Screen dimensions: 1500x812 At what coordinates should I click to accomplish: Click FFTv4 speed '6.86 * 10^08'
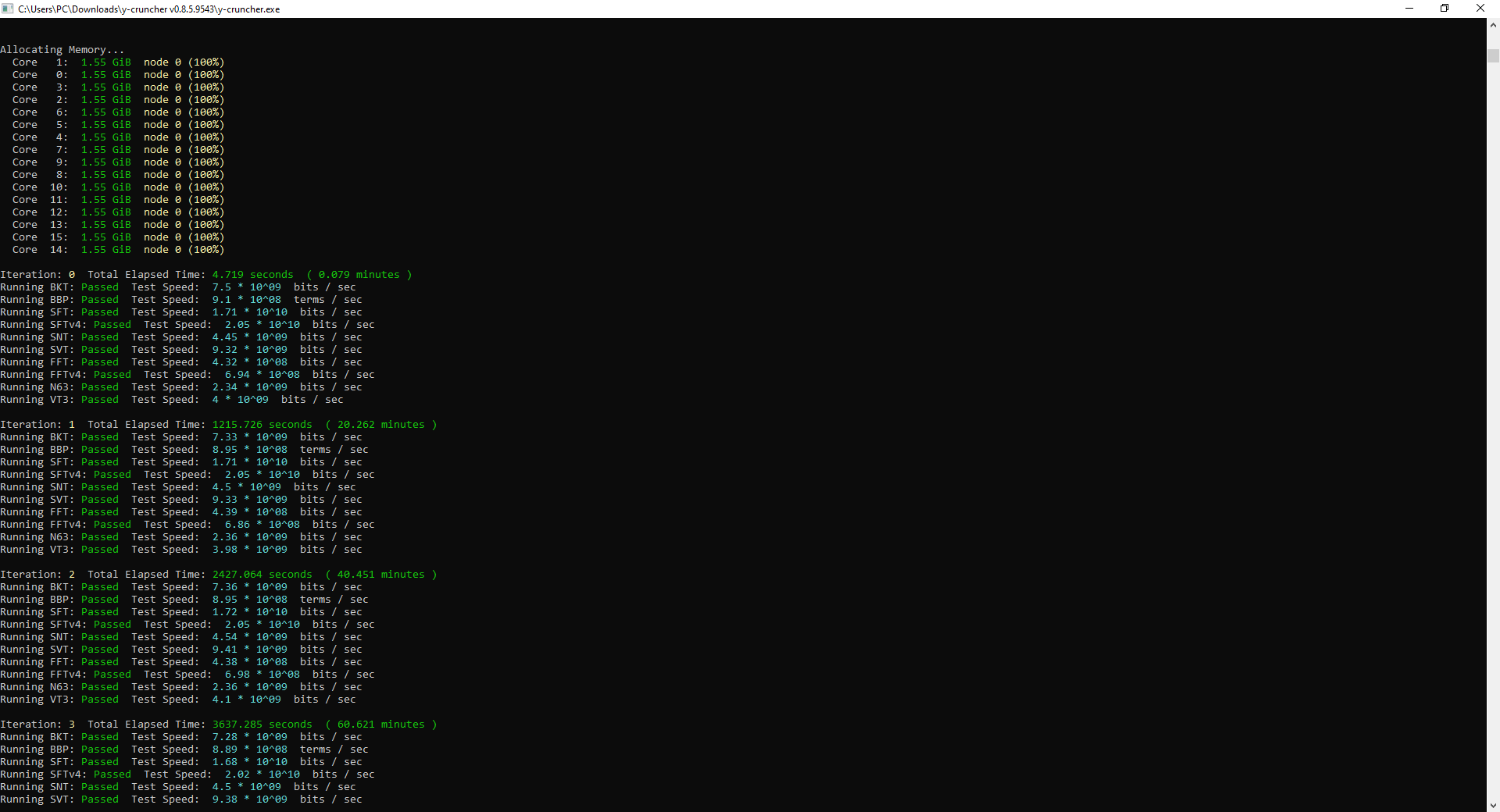(x=262, y=525)
